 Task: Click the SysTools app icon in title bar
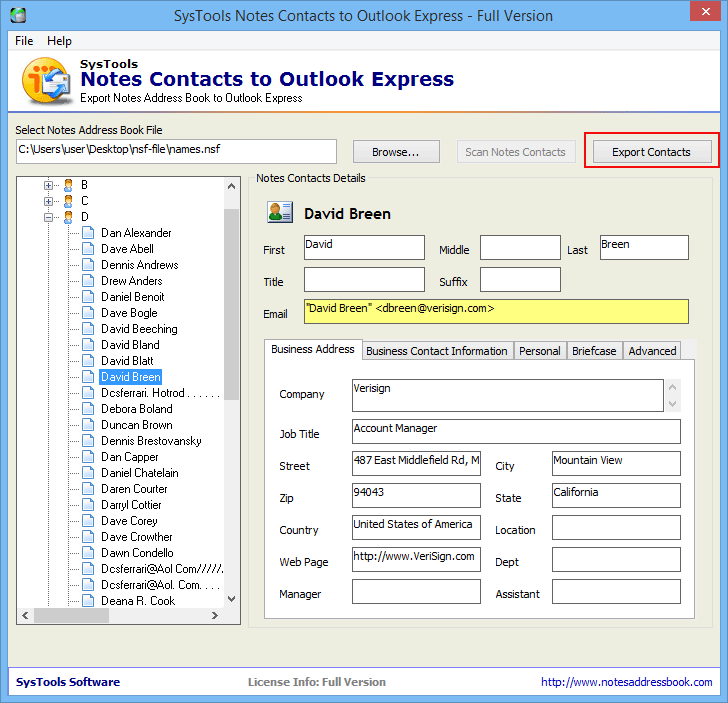(18, 15)
